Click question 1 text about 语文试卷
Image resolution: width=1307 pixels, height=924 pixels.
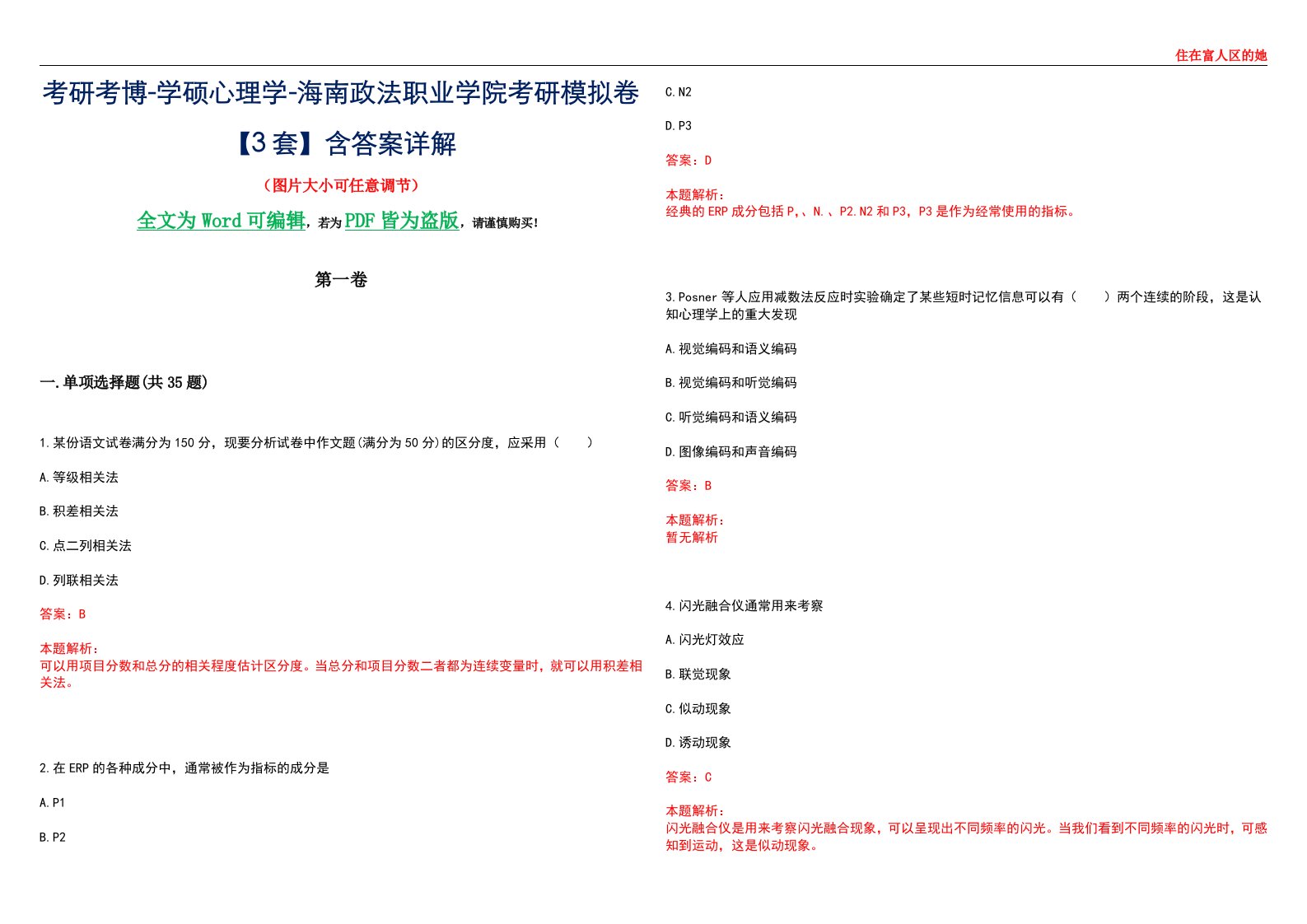(316, 443)
